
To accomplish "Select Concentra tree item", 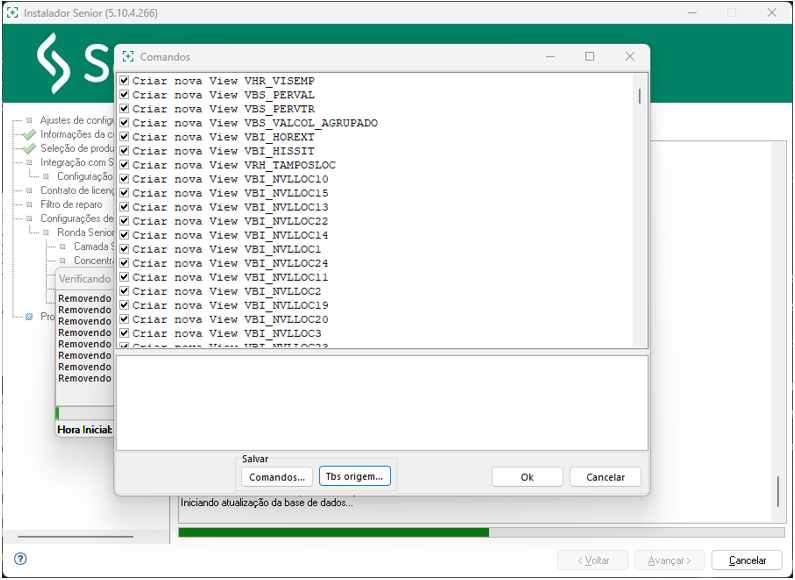I will 94,261.
